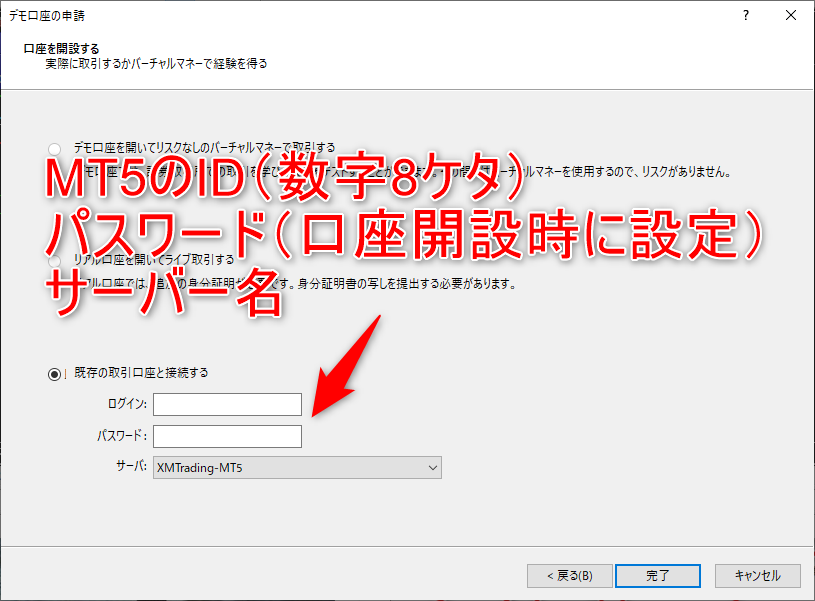The height and width of the screenshot is (601, 815).
Task: Click the サーバ: field label
Action: pyautogui.click(x=131, y=466)
